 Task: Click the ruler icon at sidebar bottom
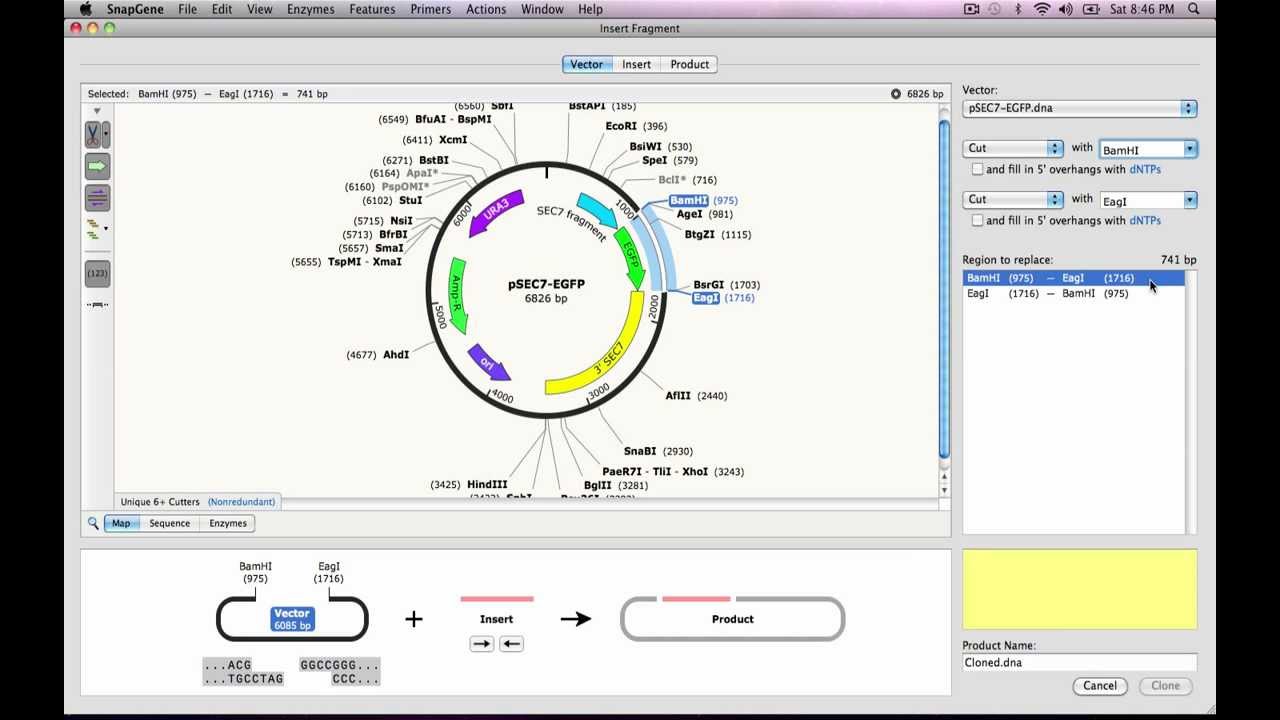point(97,305)
